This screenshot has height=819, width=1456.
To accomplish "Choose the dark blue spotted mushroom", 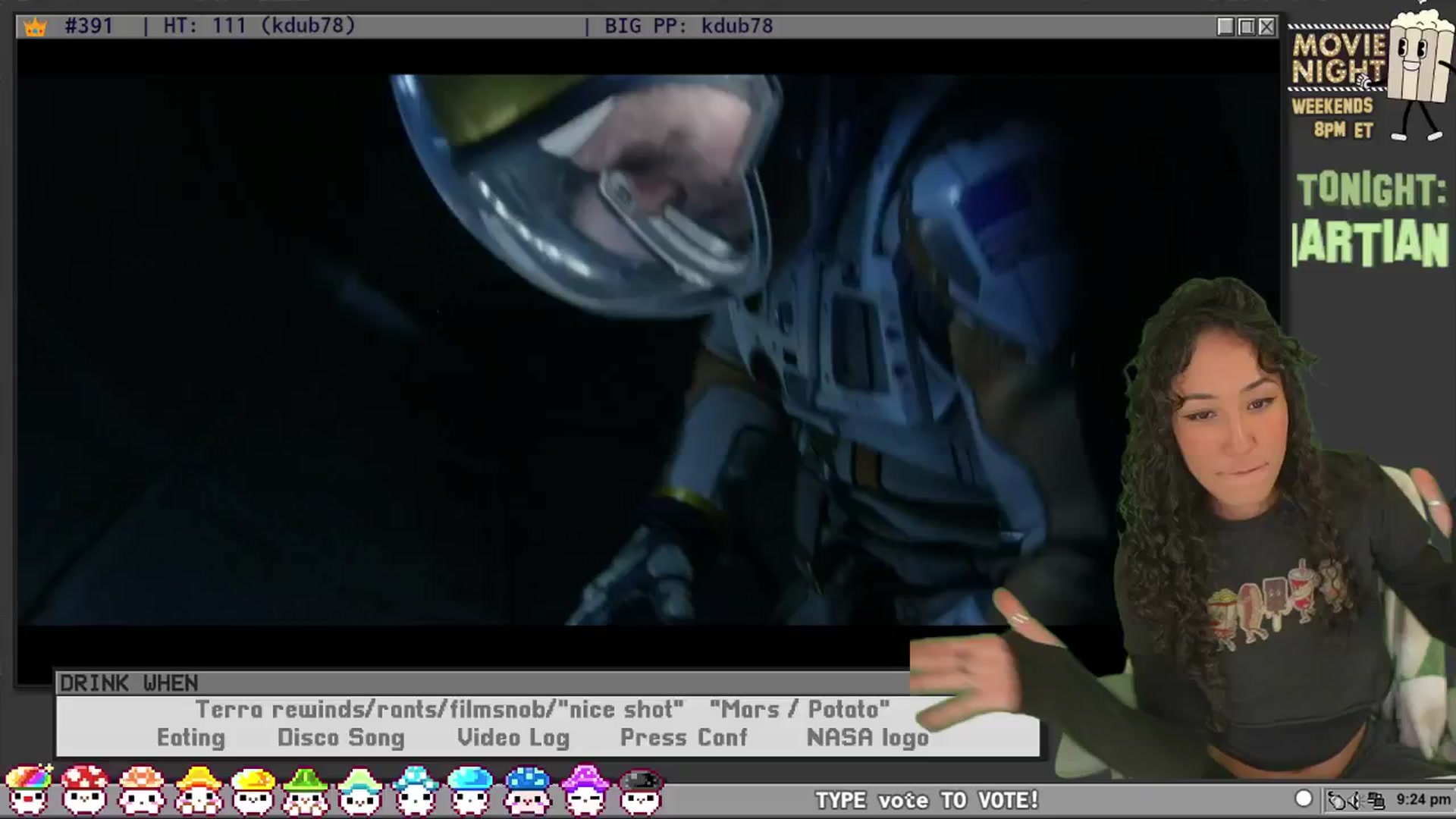I will click(x=528, y=789).
